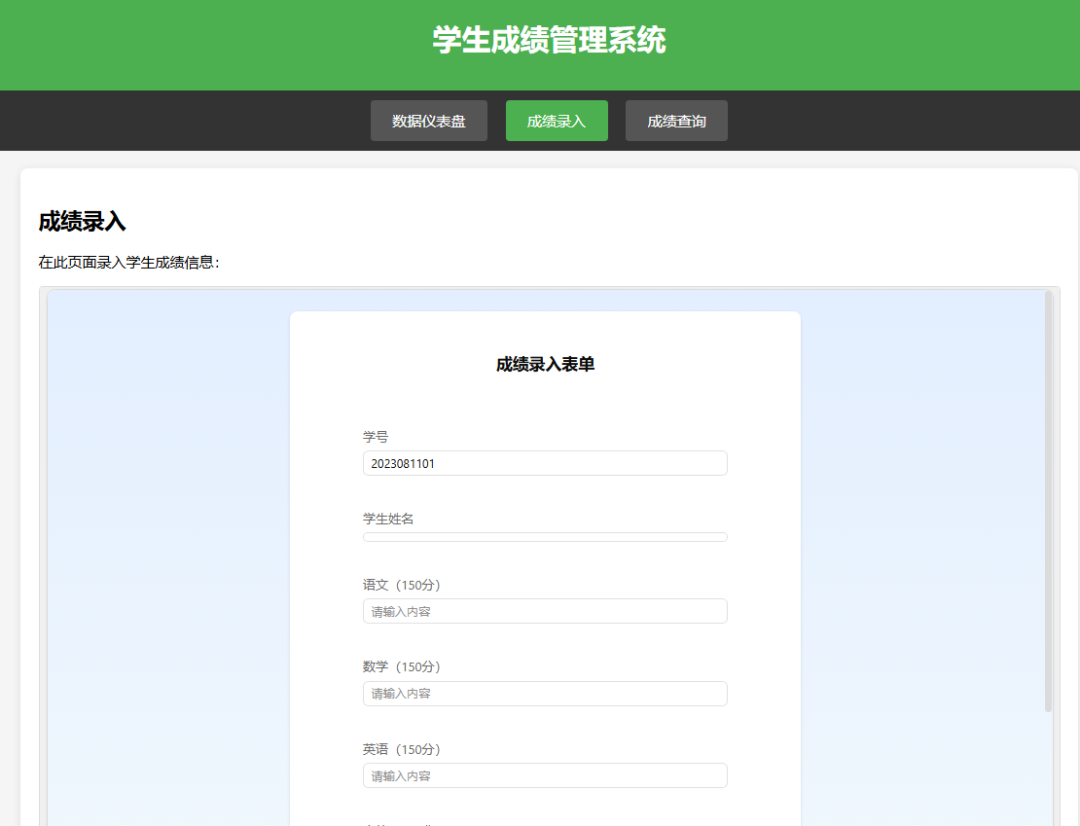The image size is (1080, 826).
Task: Select the 数学 score input box
Action: 544,693
